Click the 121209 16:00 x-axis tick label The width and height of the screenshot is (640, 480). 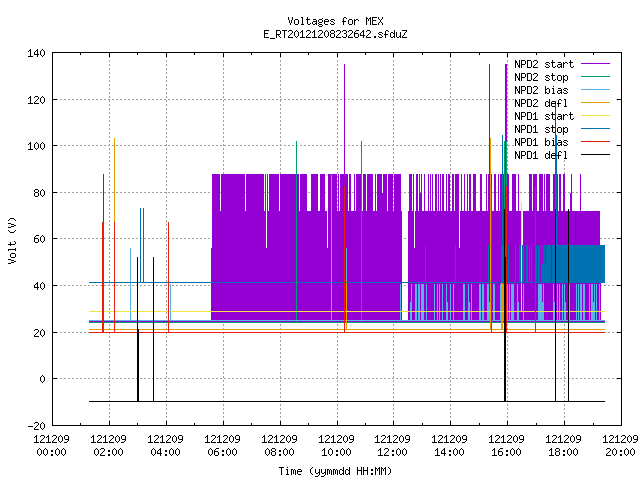tap(506, 446)
